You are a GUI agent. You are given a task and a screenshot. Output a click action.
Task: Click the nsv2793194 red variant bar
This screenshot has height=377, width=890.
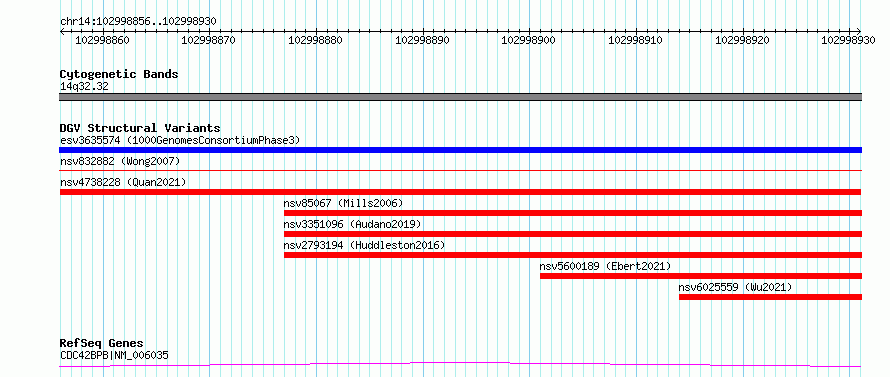pos(573,255)
